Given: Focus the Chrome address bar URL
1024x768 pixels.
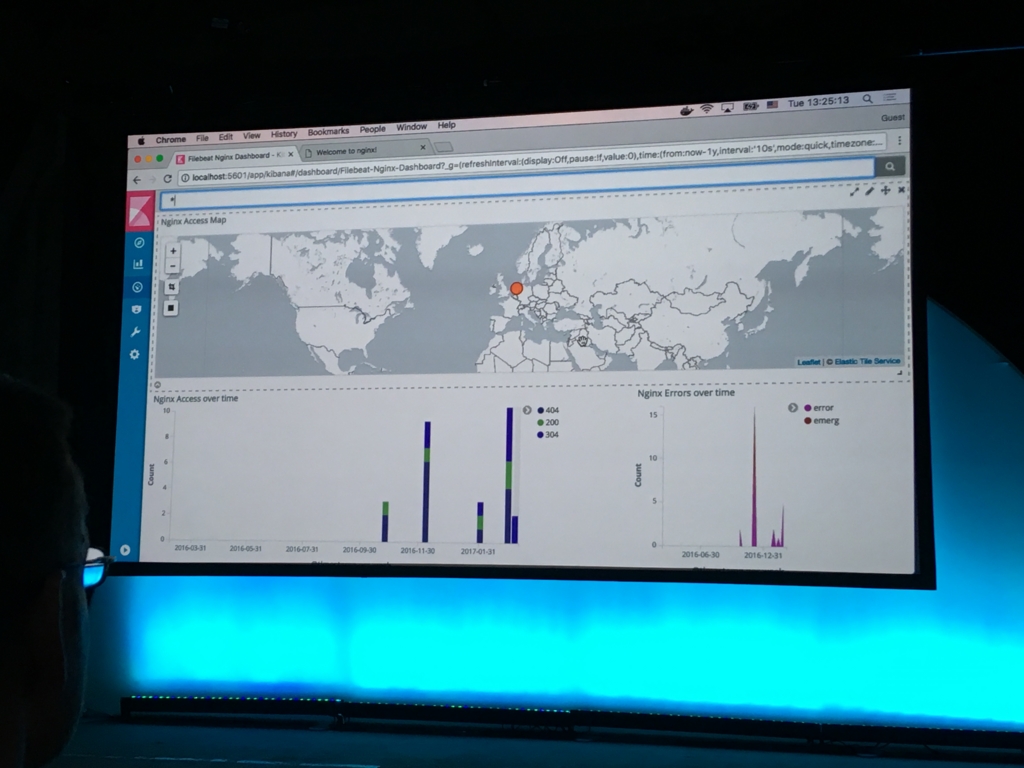Looking at the screenshot, I should coord(530,161).
